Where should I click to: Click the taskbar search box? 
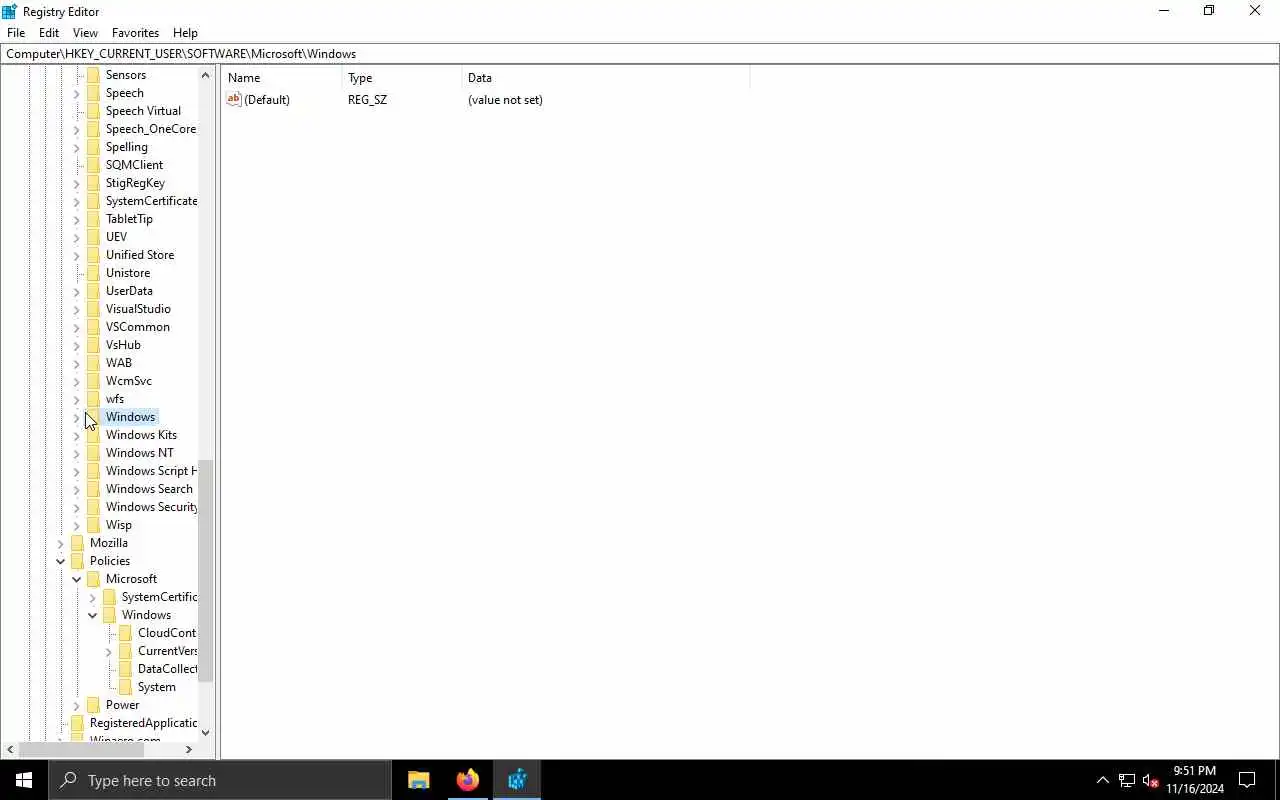click(x=220, y=780)
